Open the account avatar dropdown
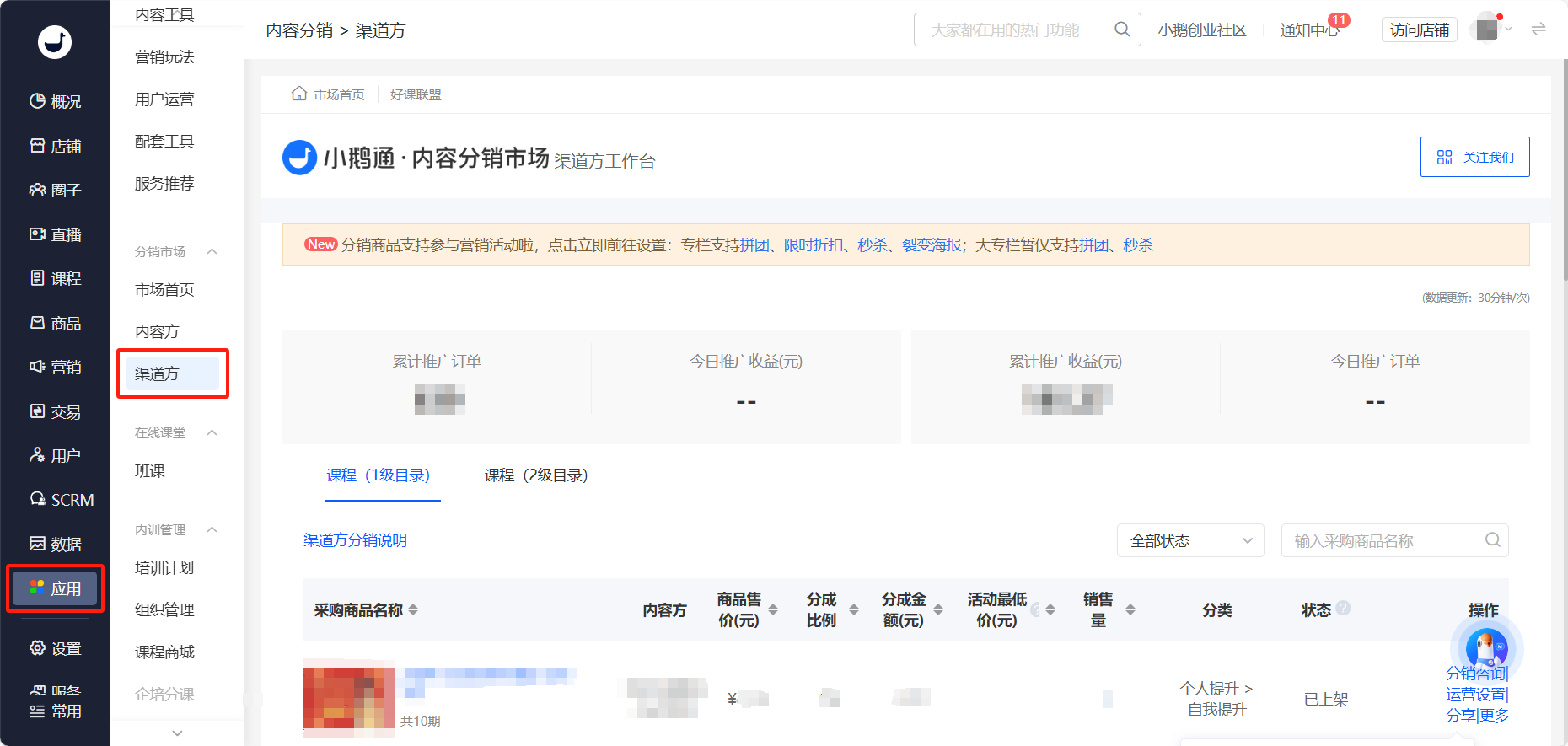1568x746 pixels. click(1490, 30)
